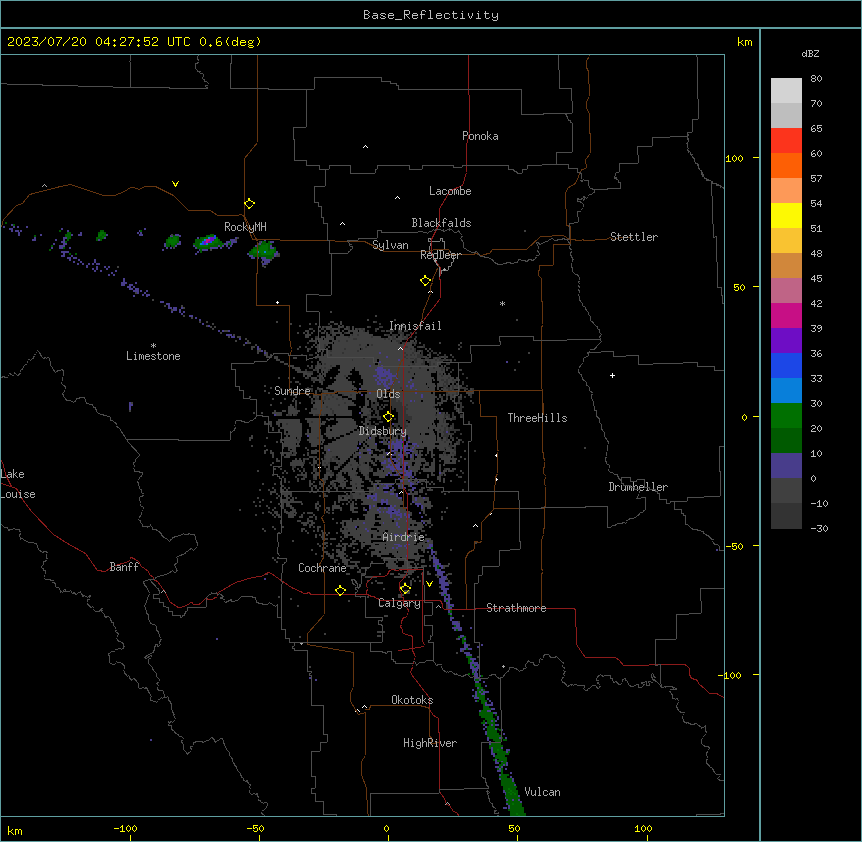862x842 pixels.
Task: Click the RockyMH label
Action: point(245,227)
